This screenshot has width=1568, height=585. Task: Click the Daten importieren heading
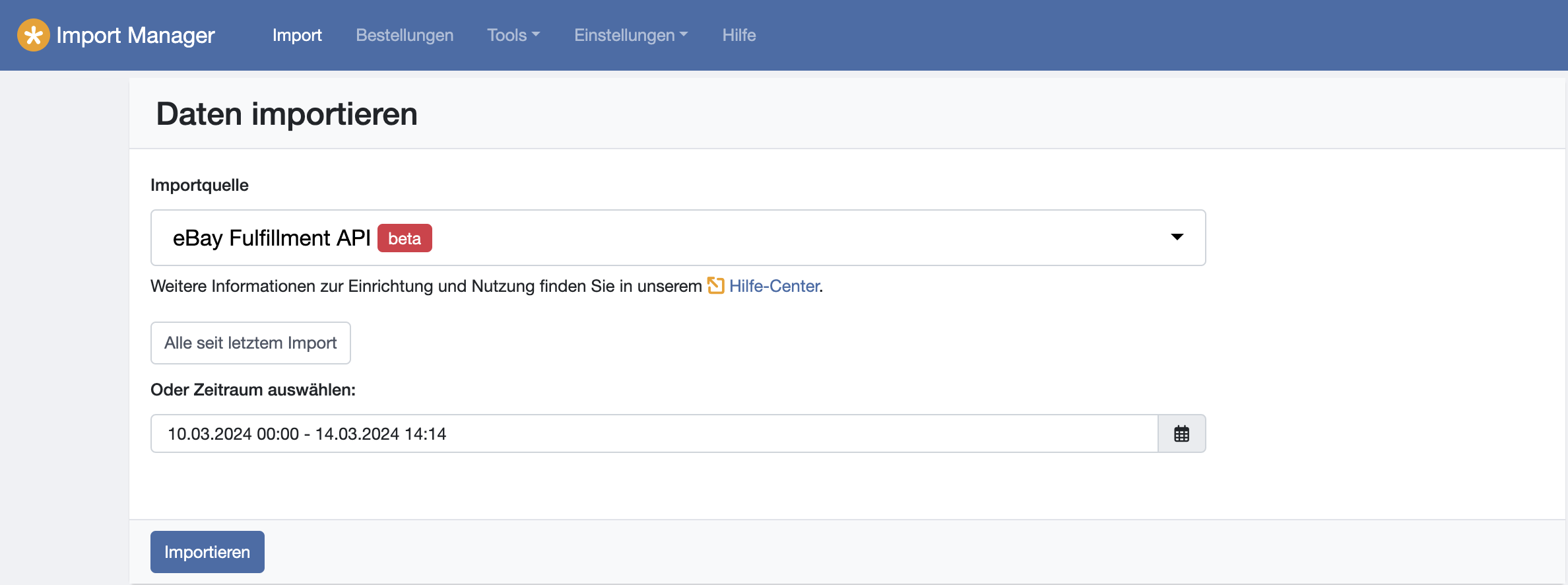coord(287,114)
